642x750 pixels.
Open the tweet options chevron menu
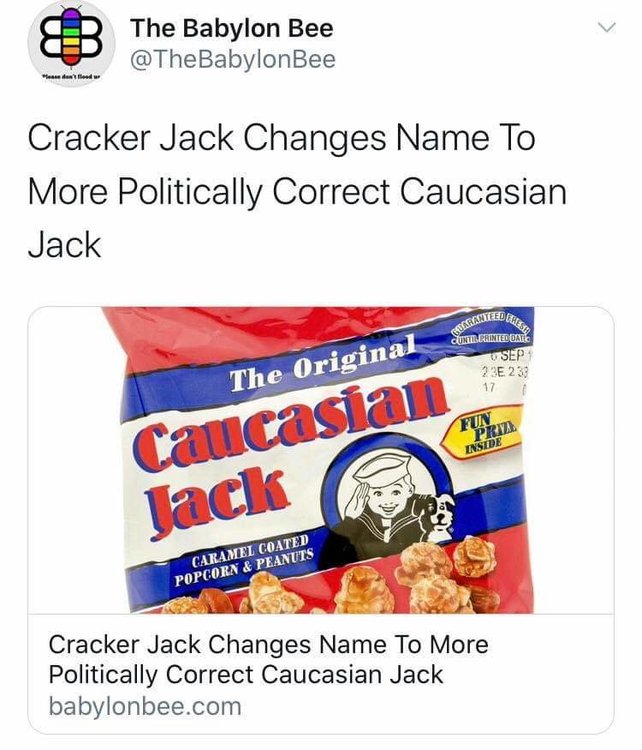(607, 28)
